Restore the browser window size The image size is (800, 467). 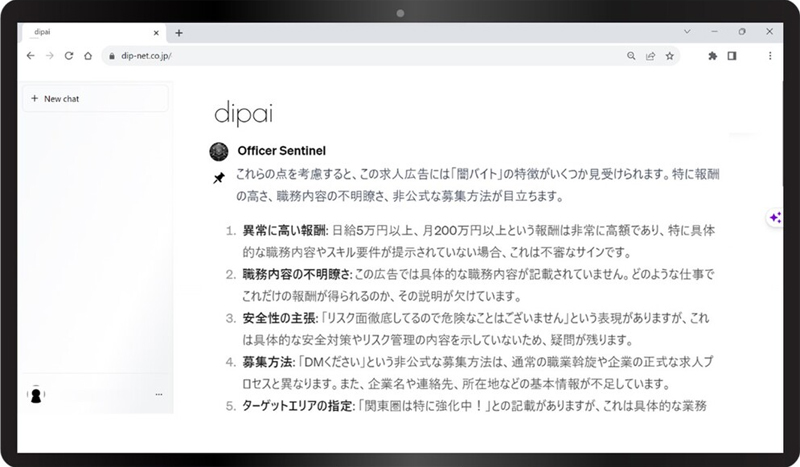(742, 32)
